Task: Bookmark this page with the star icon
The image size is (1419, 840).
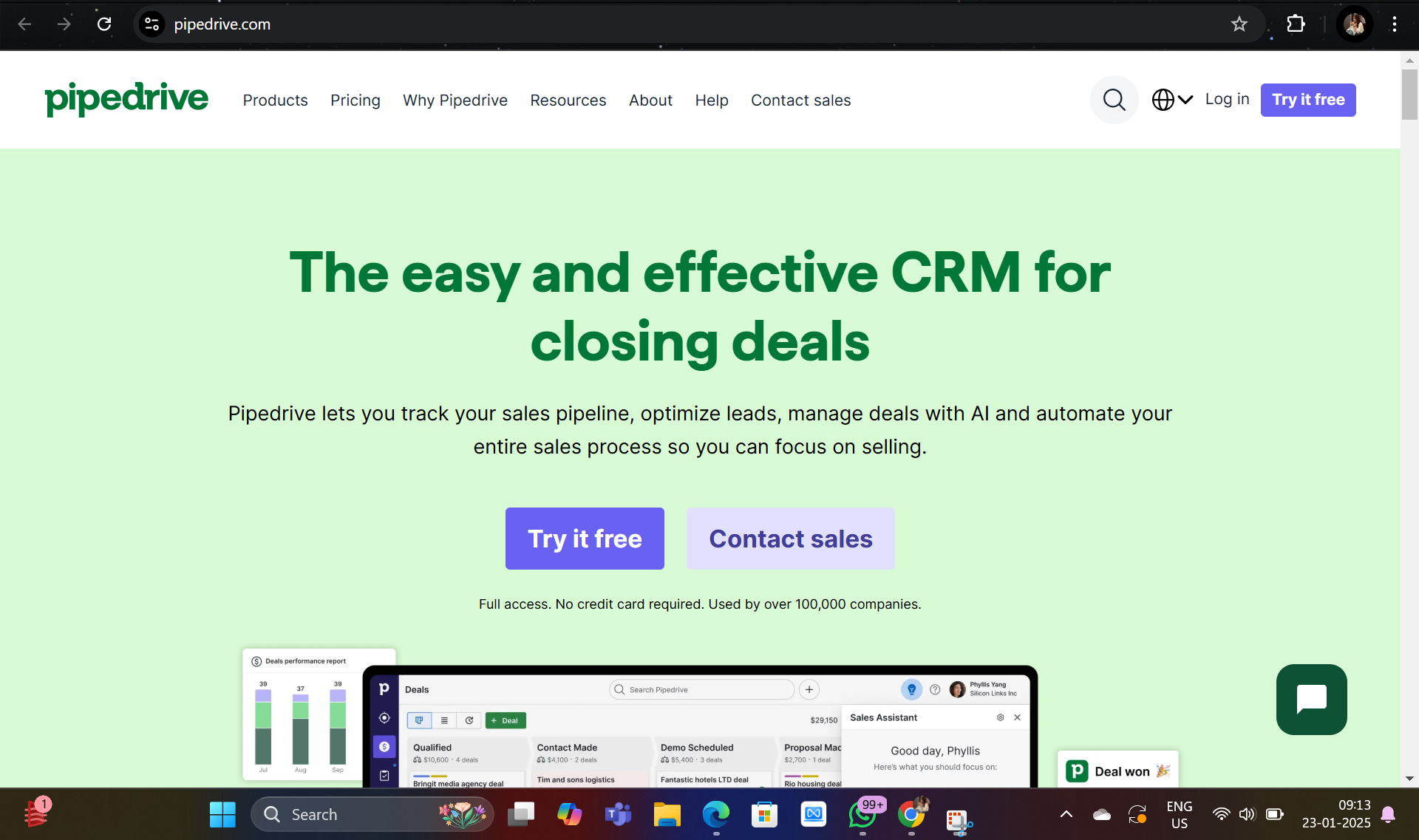Action: 1239,24
